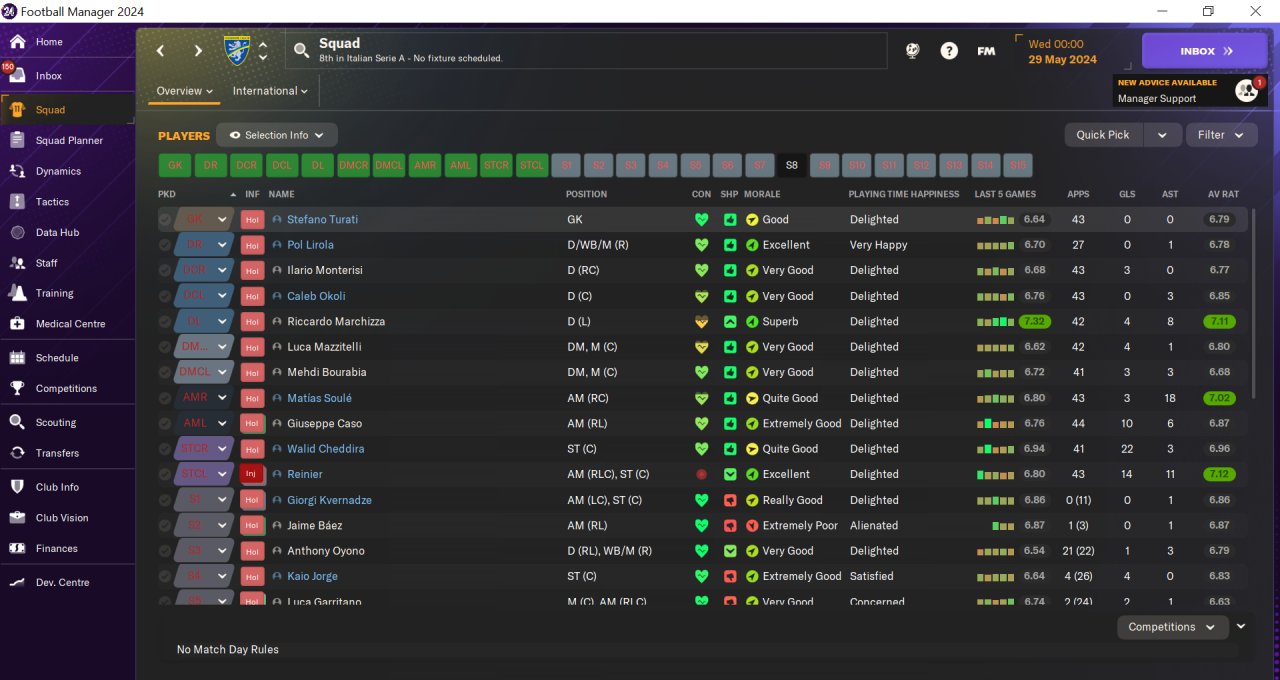Open the Home sidebar icon
1280x680 pixels.
click(18, 42)
